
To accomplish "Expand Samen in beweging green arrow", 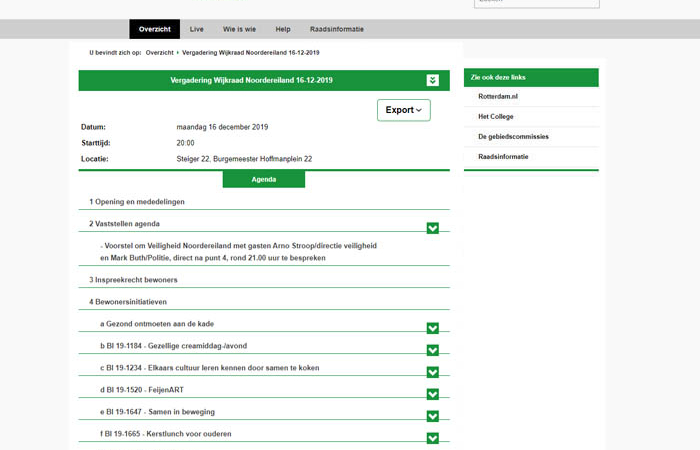I will [x=432, y=416].
